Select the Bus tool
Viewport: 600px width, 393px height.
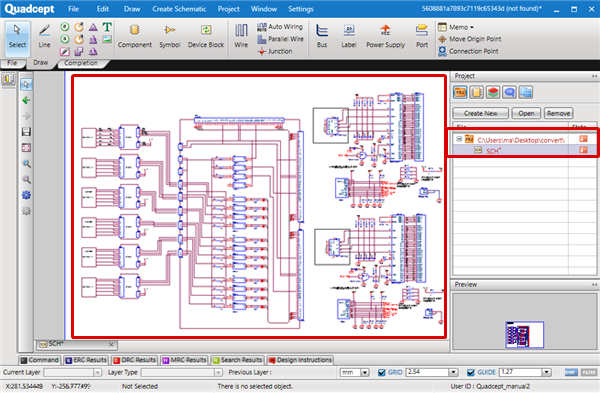pyautogui.click(x=322, y=36)
